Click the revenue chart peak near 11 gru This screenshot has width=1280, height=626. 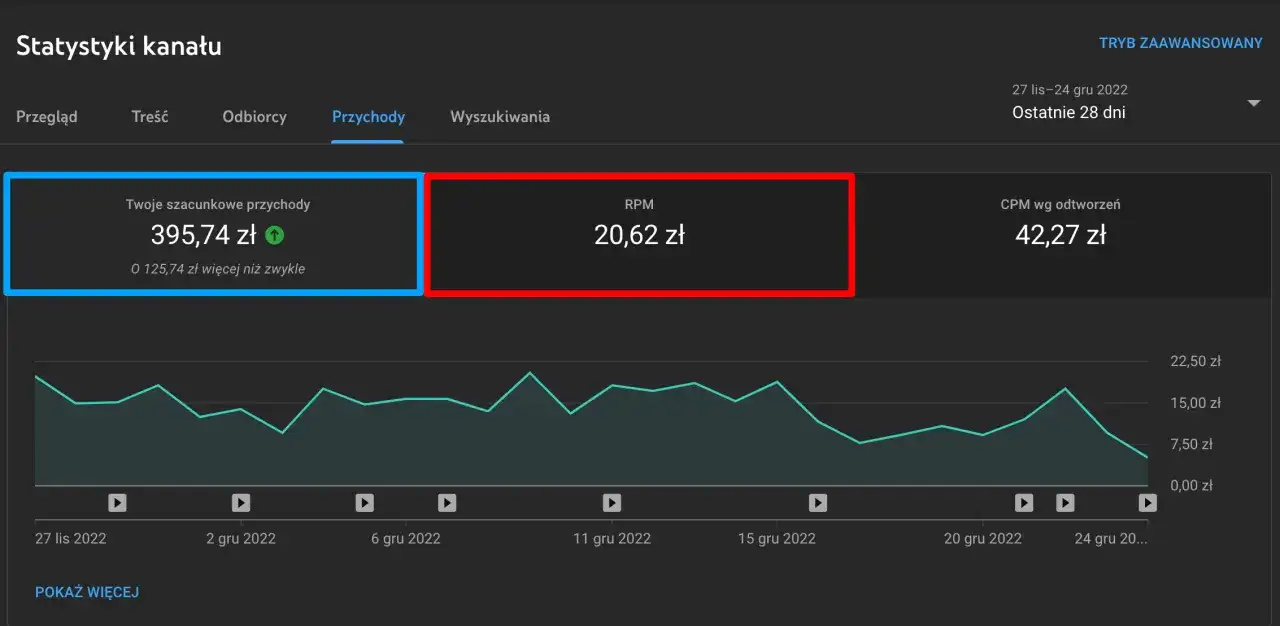530,372
